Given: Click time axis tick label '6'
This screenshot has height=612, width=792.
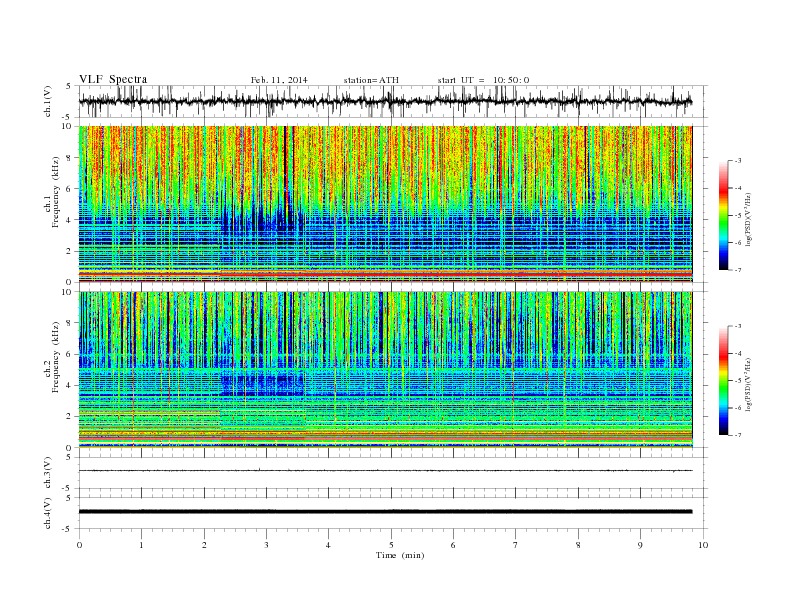Looking at the screenshot, I should tap(454, 545).
